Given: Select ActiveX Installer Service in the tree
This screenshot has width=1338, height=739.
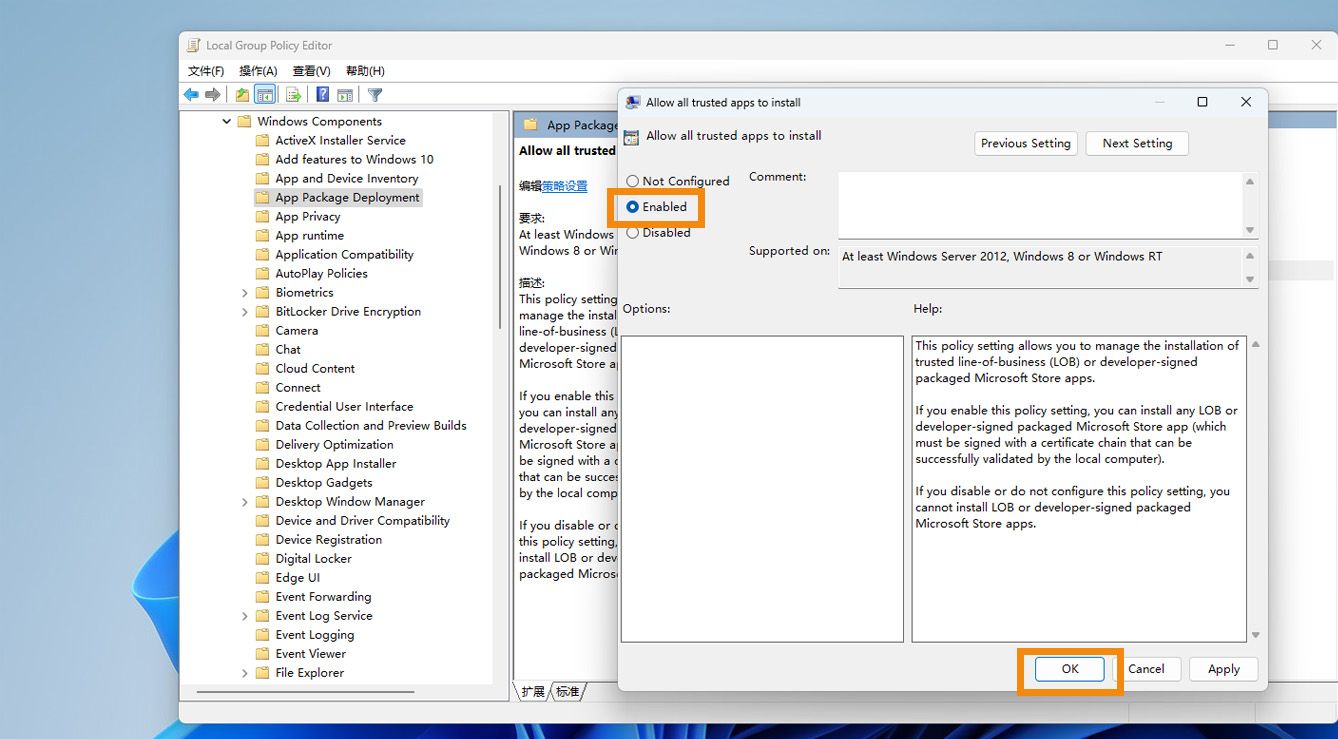Looking at the screenshot, I should (x=340, y=140).
